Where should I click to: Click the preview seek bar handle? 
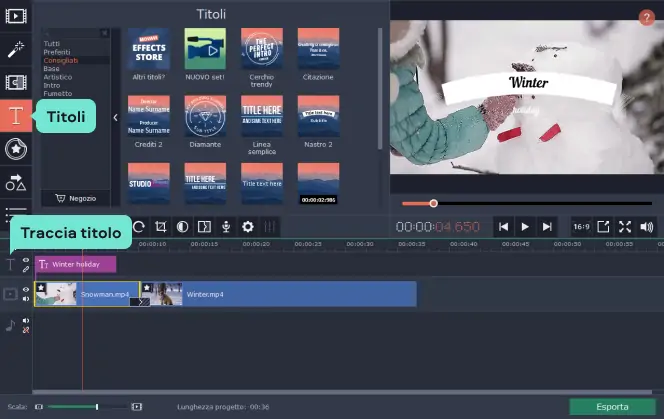coord(433,203)
